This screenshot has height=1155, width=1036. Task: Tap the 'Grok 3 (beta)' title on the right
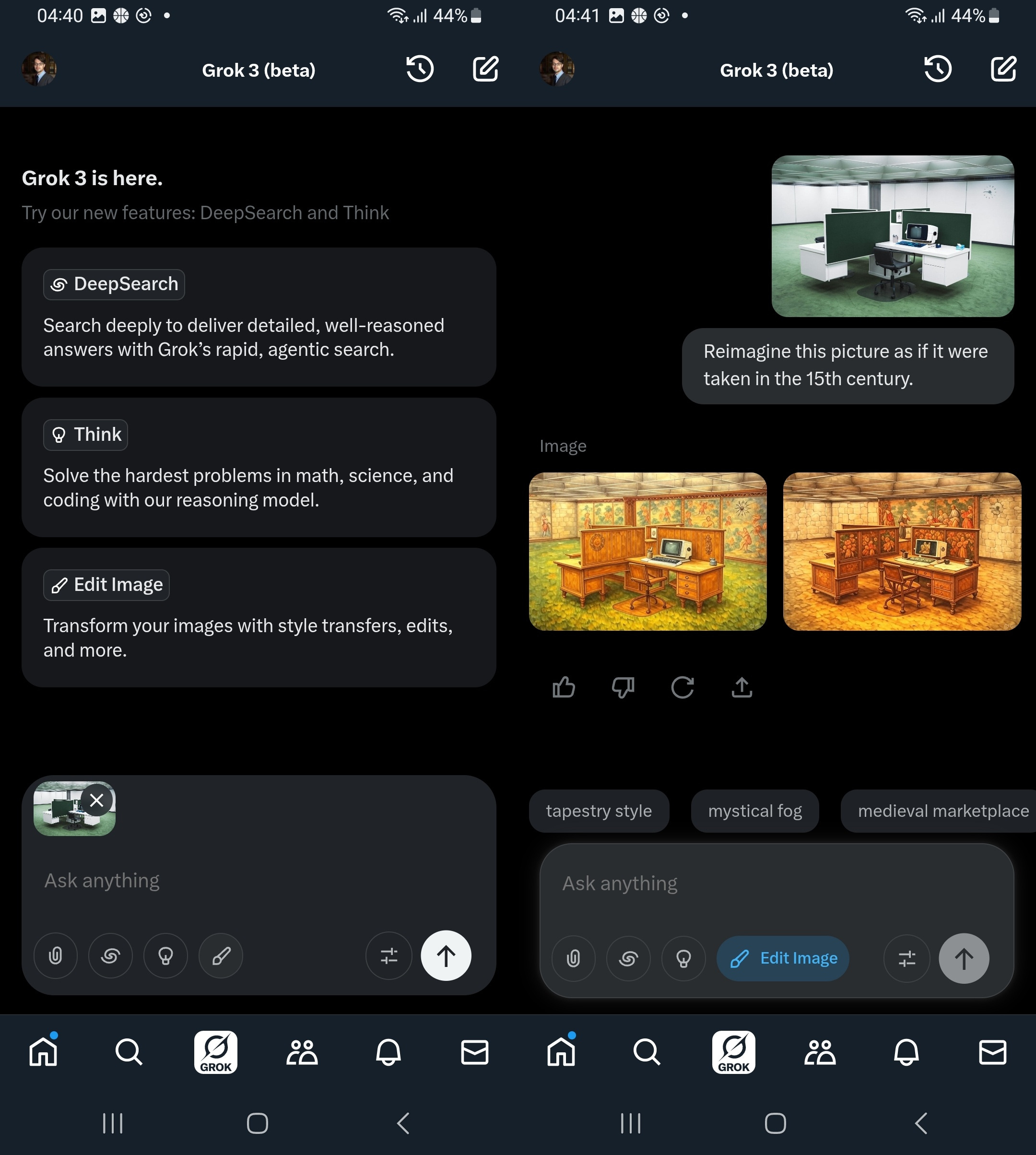pos(777,70)
